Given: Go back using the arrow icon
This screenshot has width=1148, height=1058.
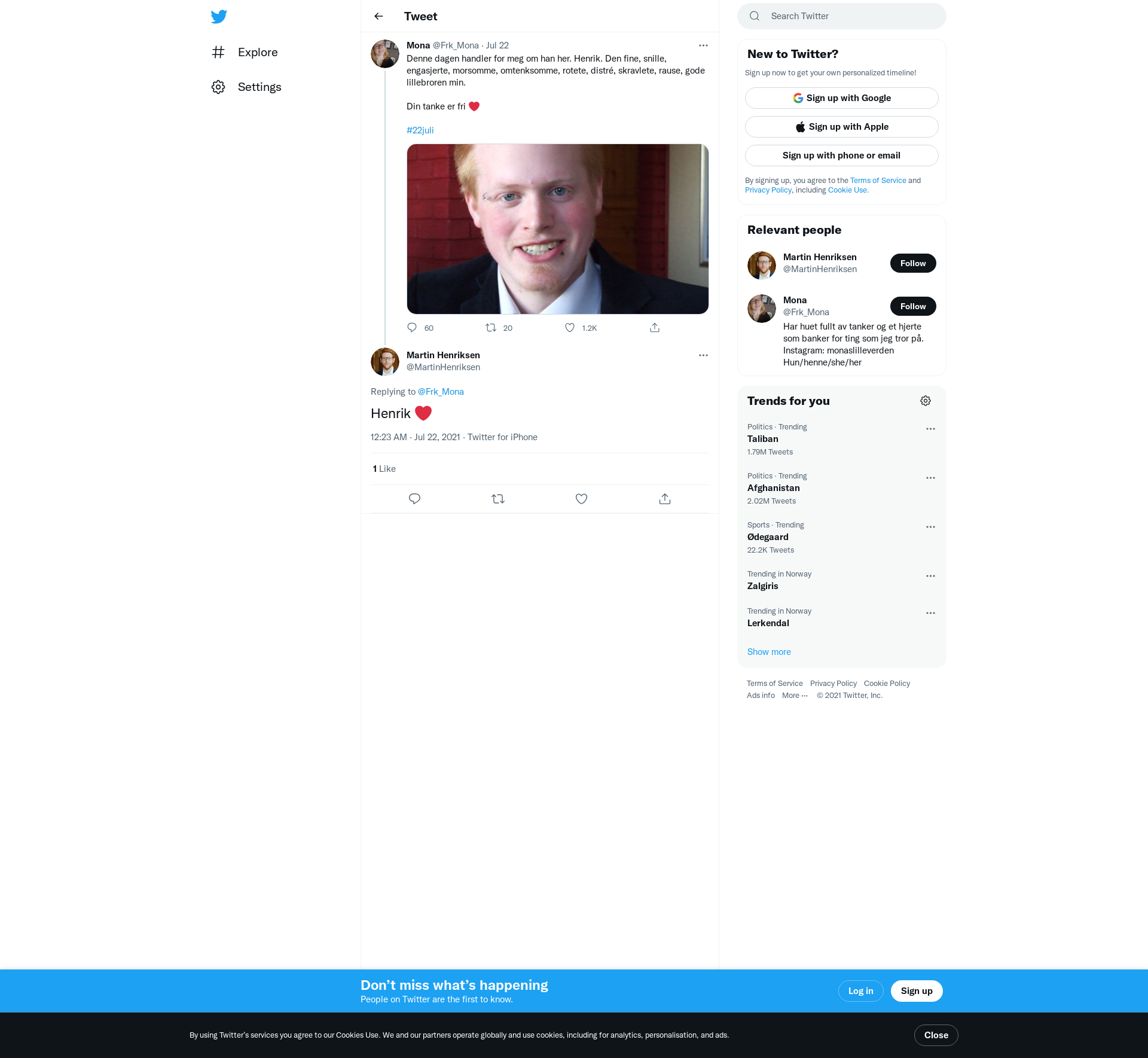Looking at the screenshot, I should pos(378,16).
